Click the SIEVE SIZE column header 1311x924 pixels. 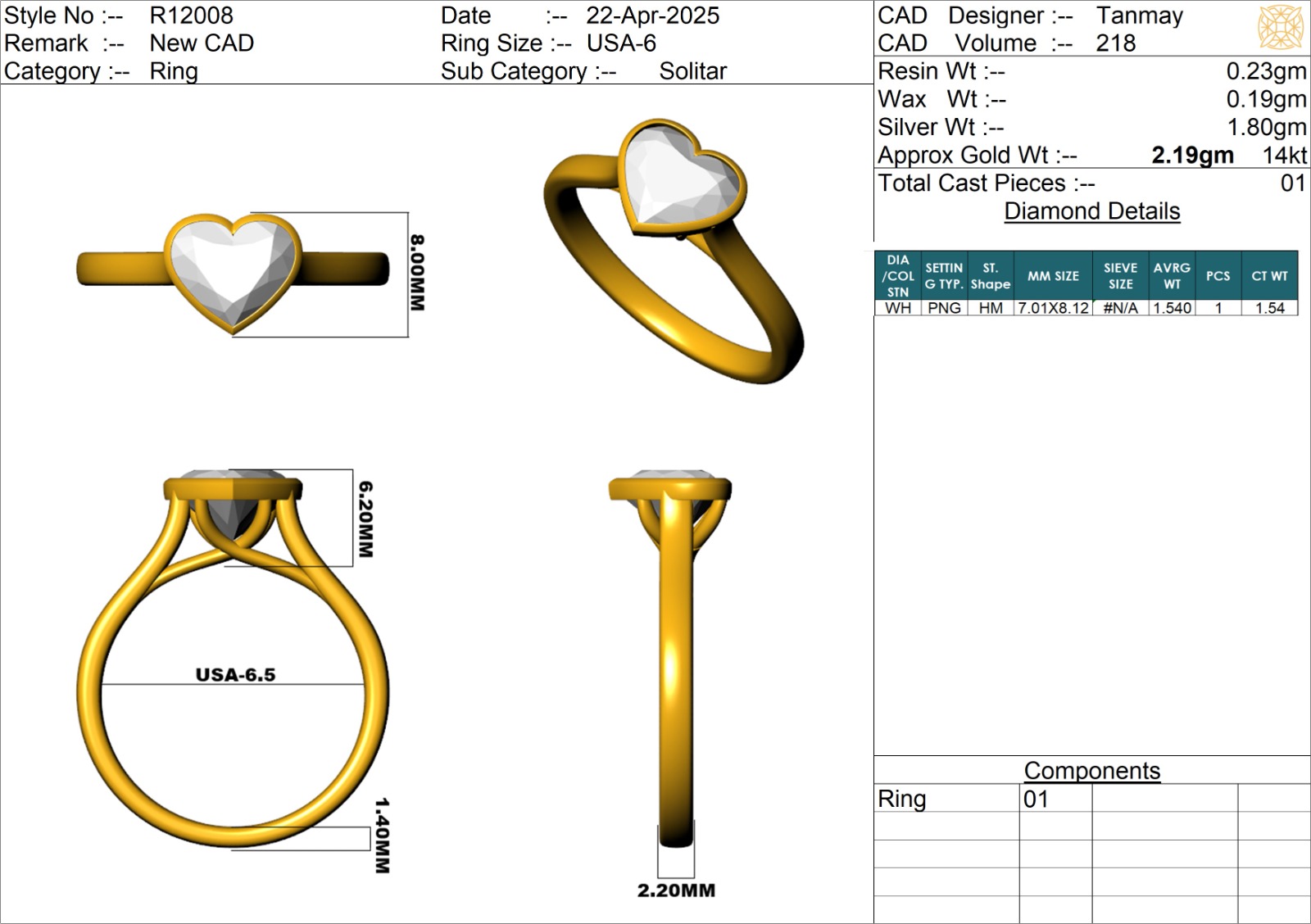[1120, 276]
